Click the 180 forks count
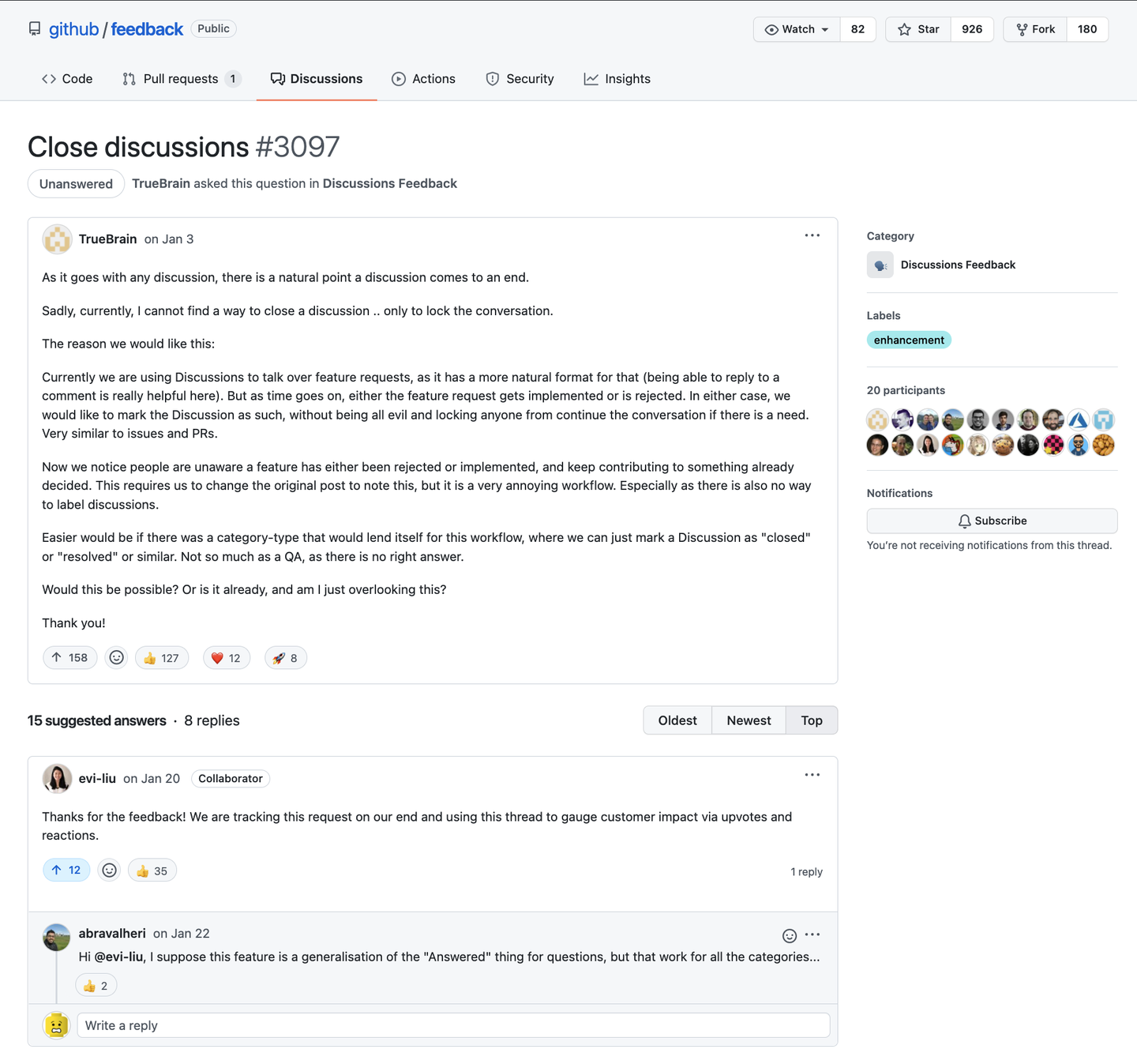Viewport: 1137px width, 1064px height. click(1087, 29)
